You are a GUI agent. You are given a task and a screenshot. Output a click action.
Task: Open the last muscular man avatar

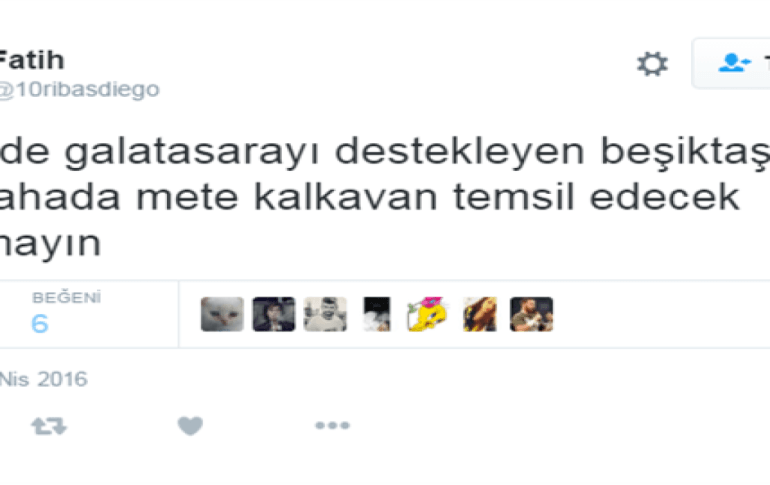531,314
